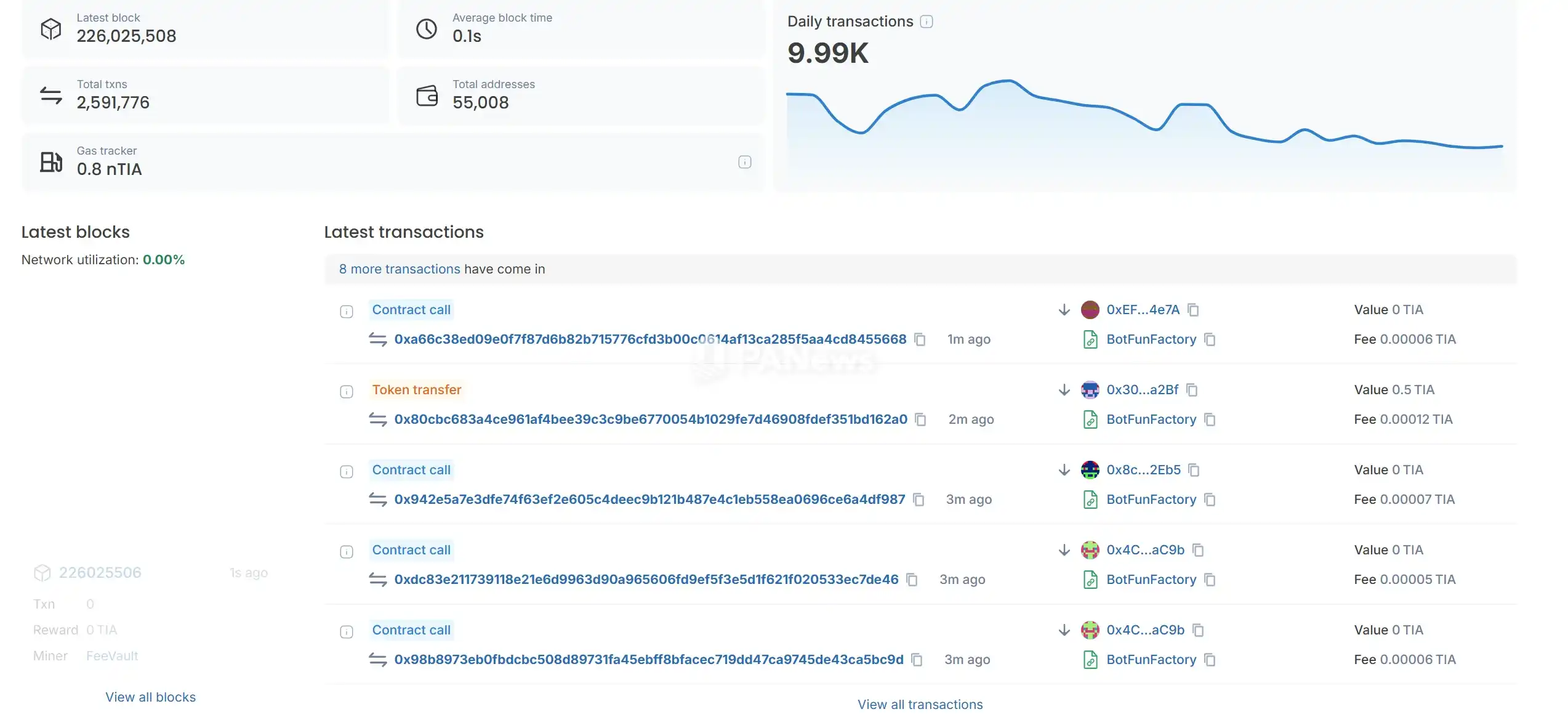Open 0x4C...aC9b address in 0xdc83e211 row
Viewport: 1568px width, 717px height.
point(1145,550)
